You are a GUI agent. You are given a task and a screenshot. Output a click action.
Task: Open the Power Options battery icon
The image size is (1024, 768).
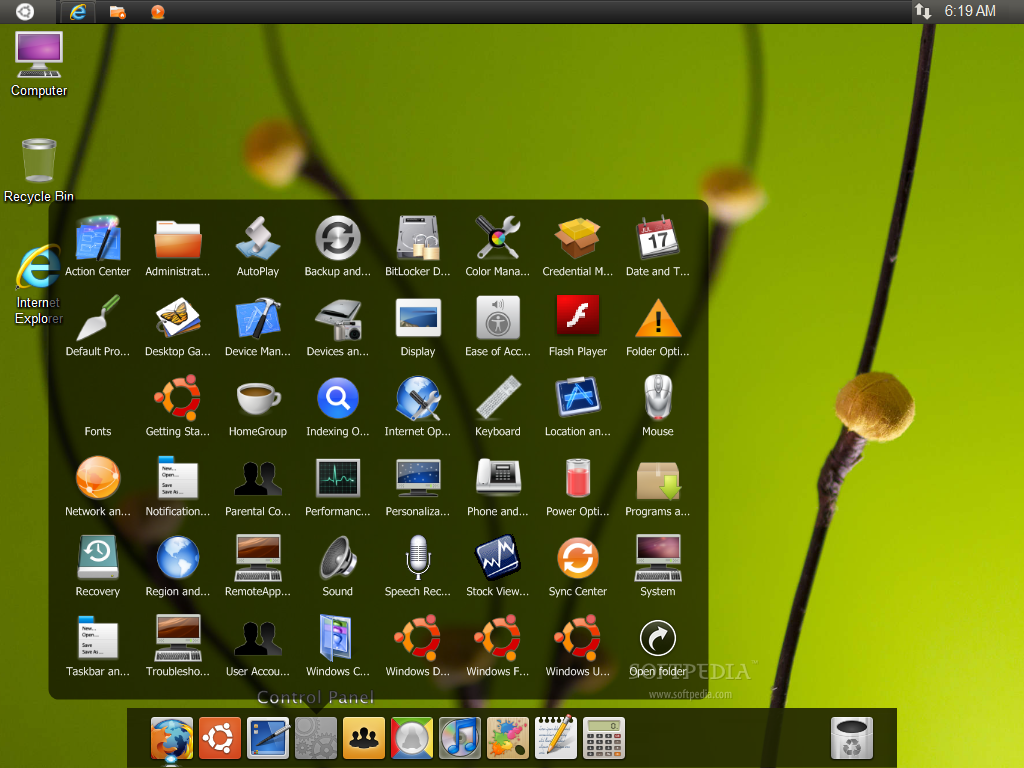point(577,479)
